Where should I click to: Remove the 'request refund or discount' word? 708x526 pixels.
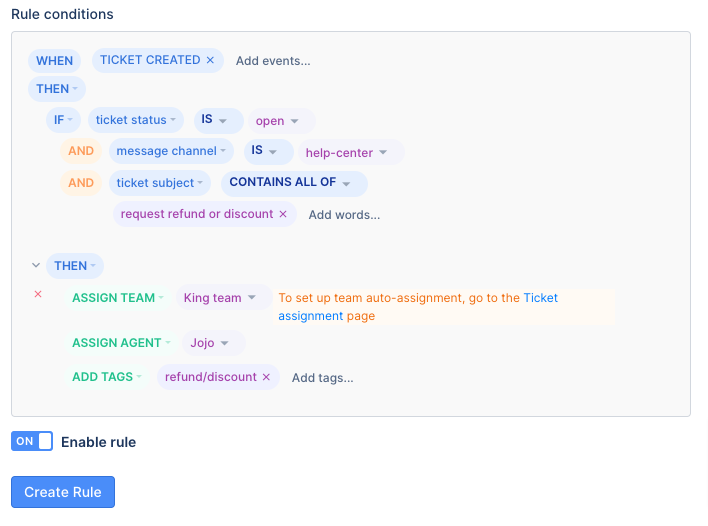tap(283, 214)
